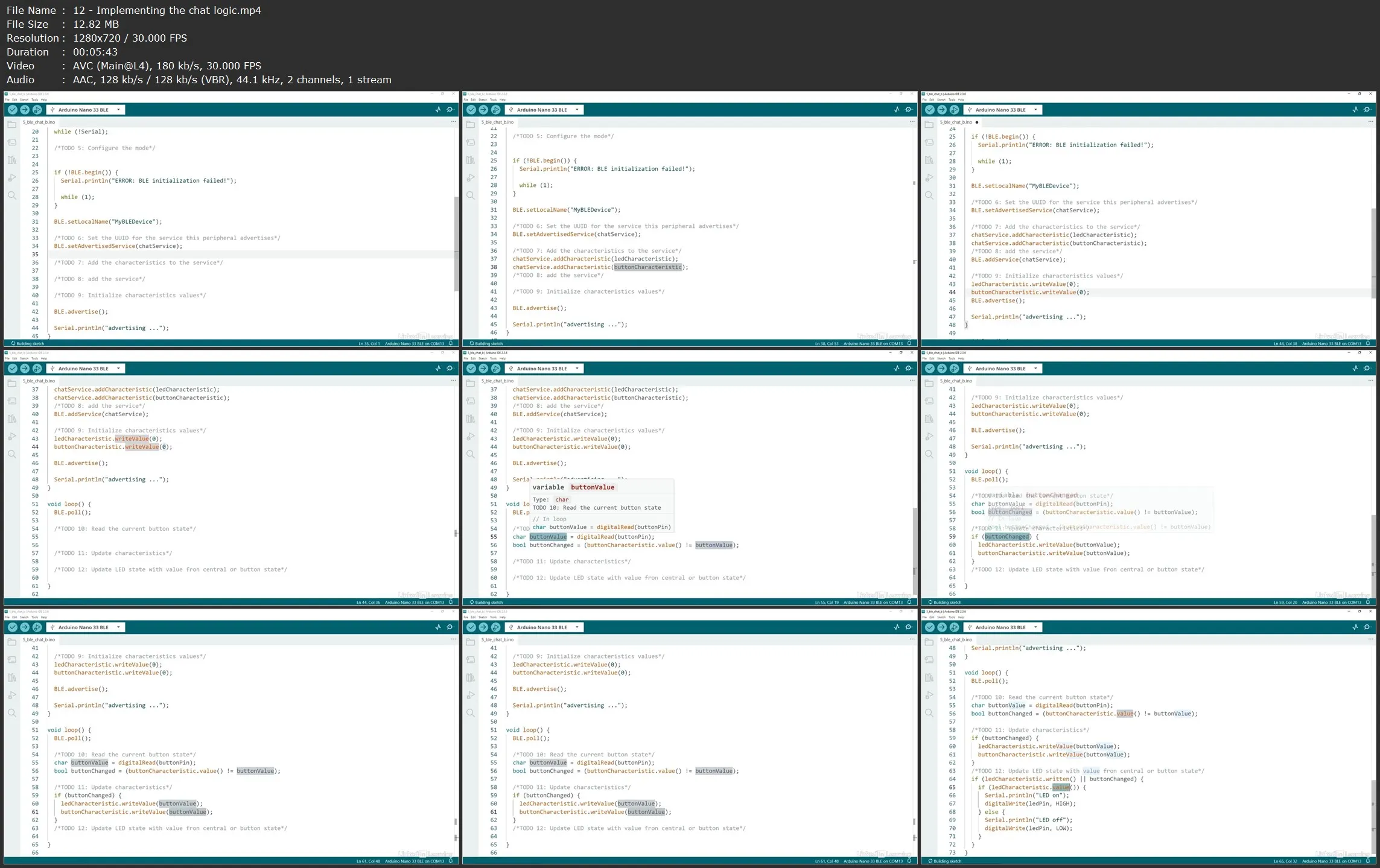Open Serial Monitor in last frame (Ln 65, Col 32)
Viewport: 1380px width, 868px height.
[1367, 627]
